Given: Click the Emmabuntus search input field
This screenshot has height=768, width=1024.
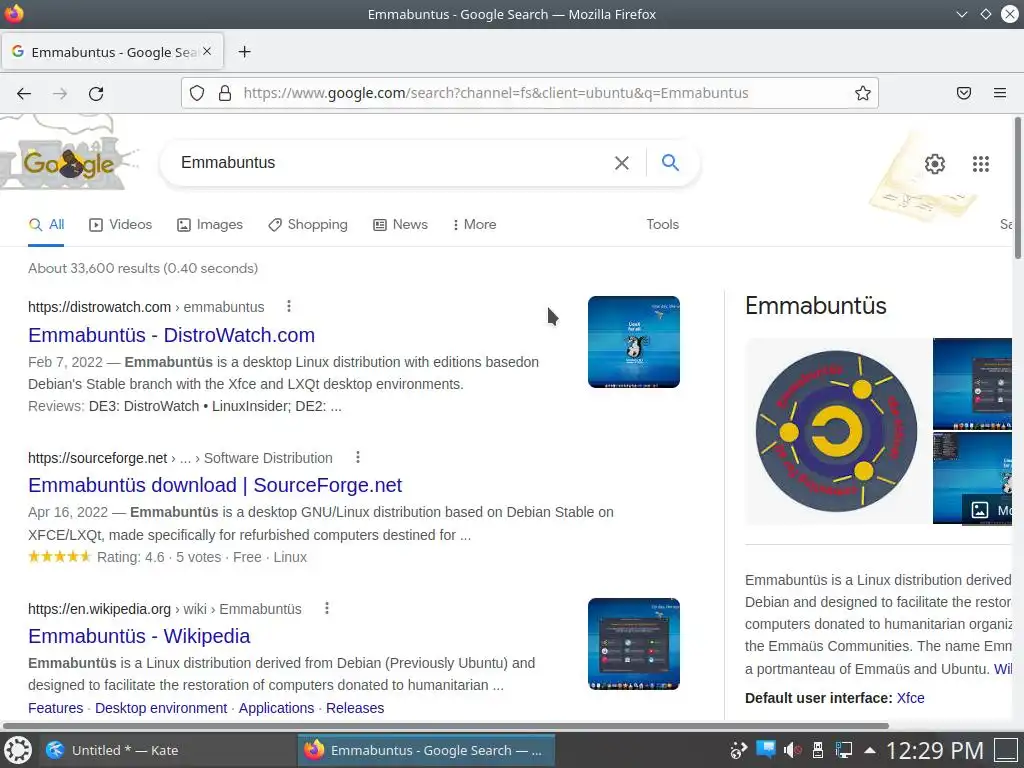Looking at the screenshot, I should (392, 163).
